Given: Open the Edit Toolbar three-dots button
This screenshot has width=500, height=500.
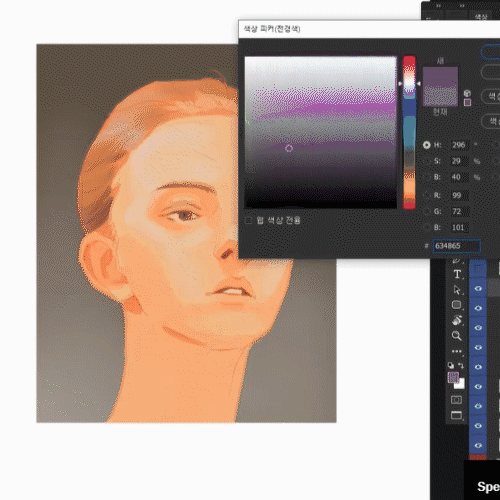Looking at the screenshot, I should tap(457, 351).
